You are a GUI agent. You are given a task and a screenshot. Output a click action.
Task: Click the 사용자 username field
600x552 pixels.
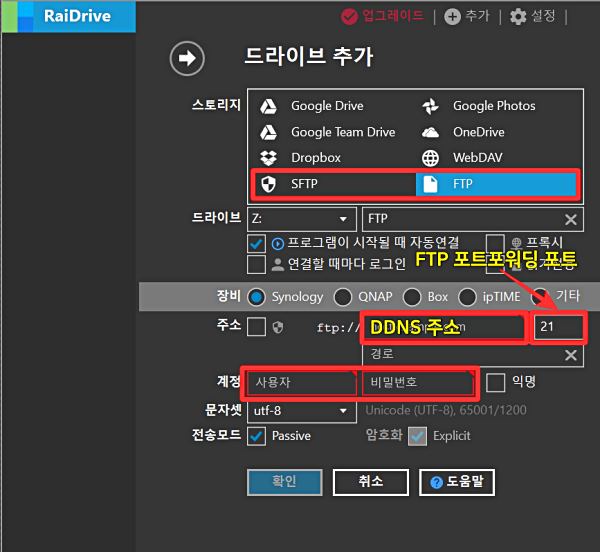pyautogui.click(x=302, y=383)
